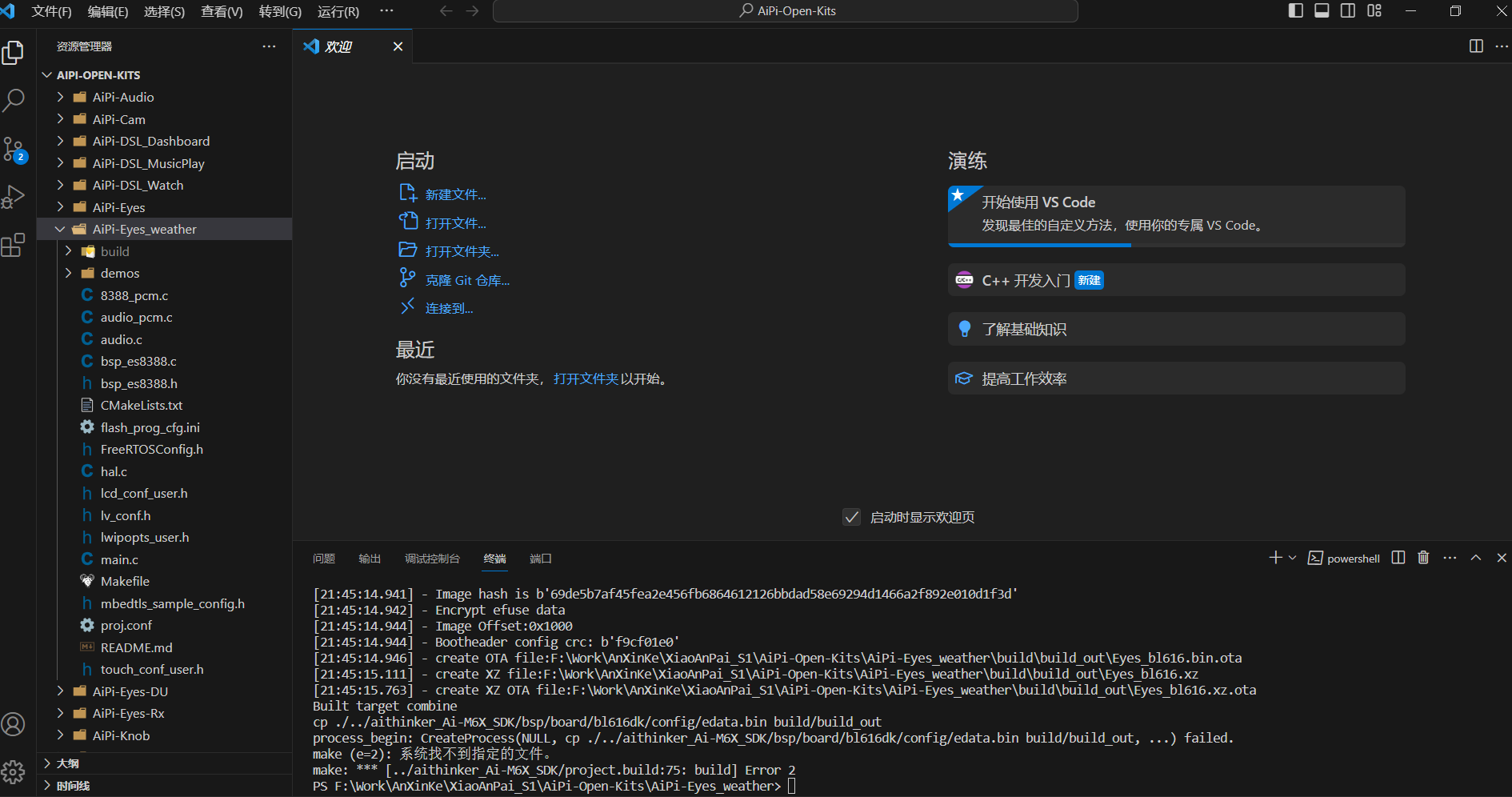
Task: Open terminal panel more actions ellipsis
Action: (x=1450, y=558)
